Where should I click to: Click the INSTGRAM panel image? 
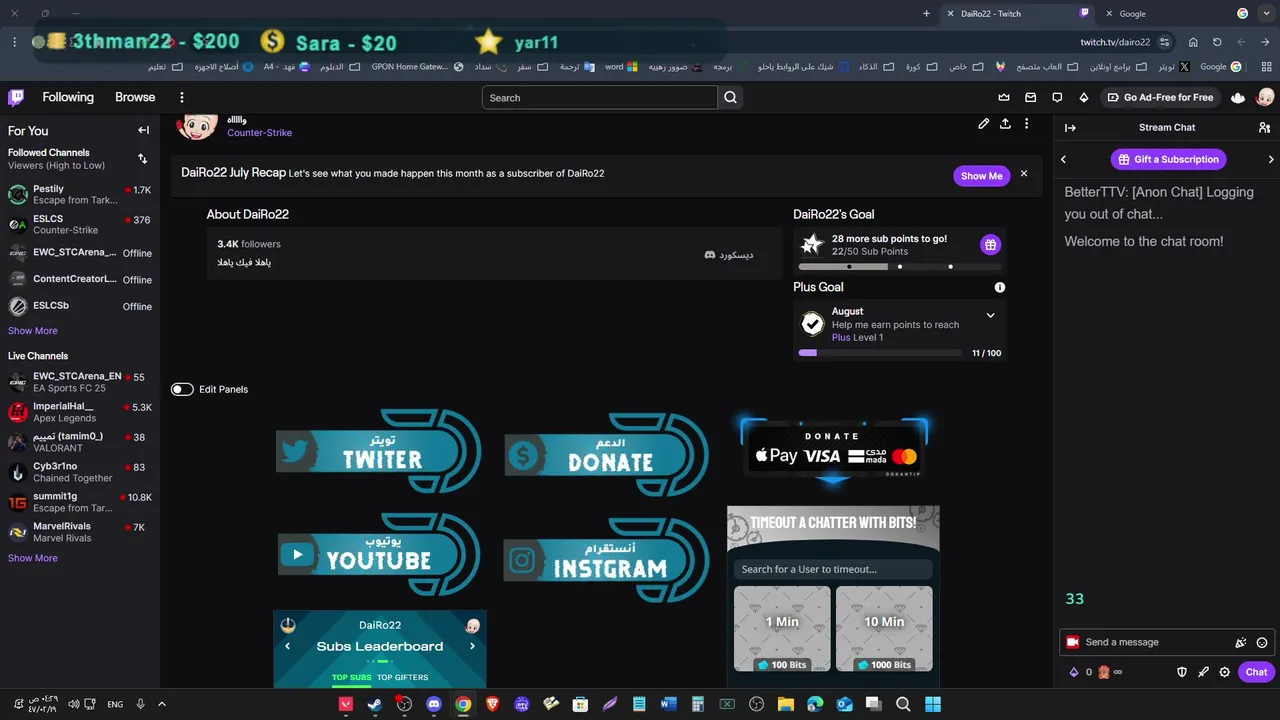[607, 561]
